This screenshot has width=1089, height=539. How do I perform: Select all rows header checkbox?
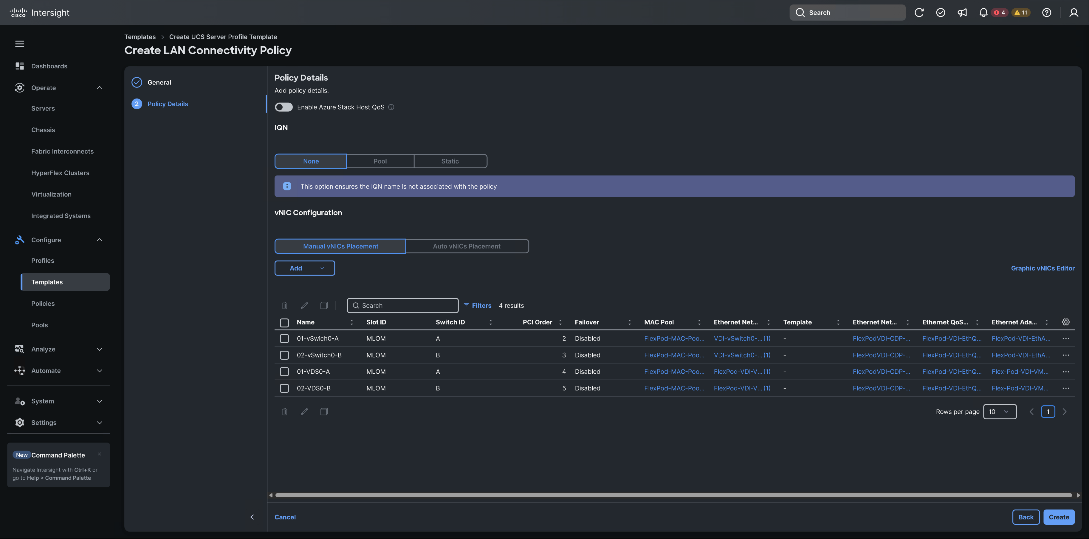point(284,322)
